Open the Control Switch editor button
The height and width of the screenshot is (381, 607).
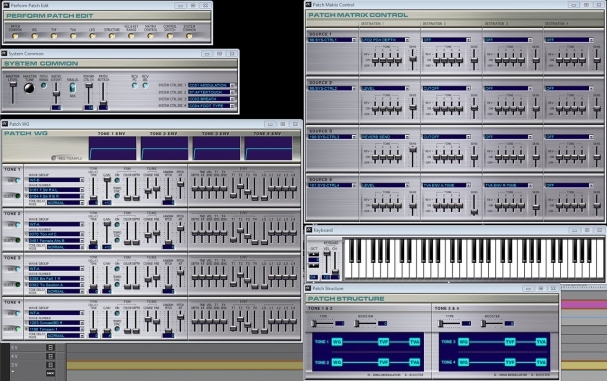[170, 36]
